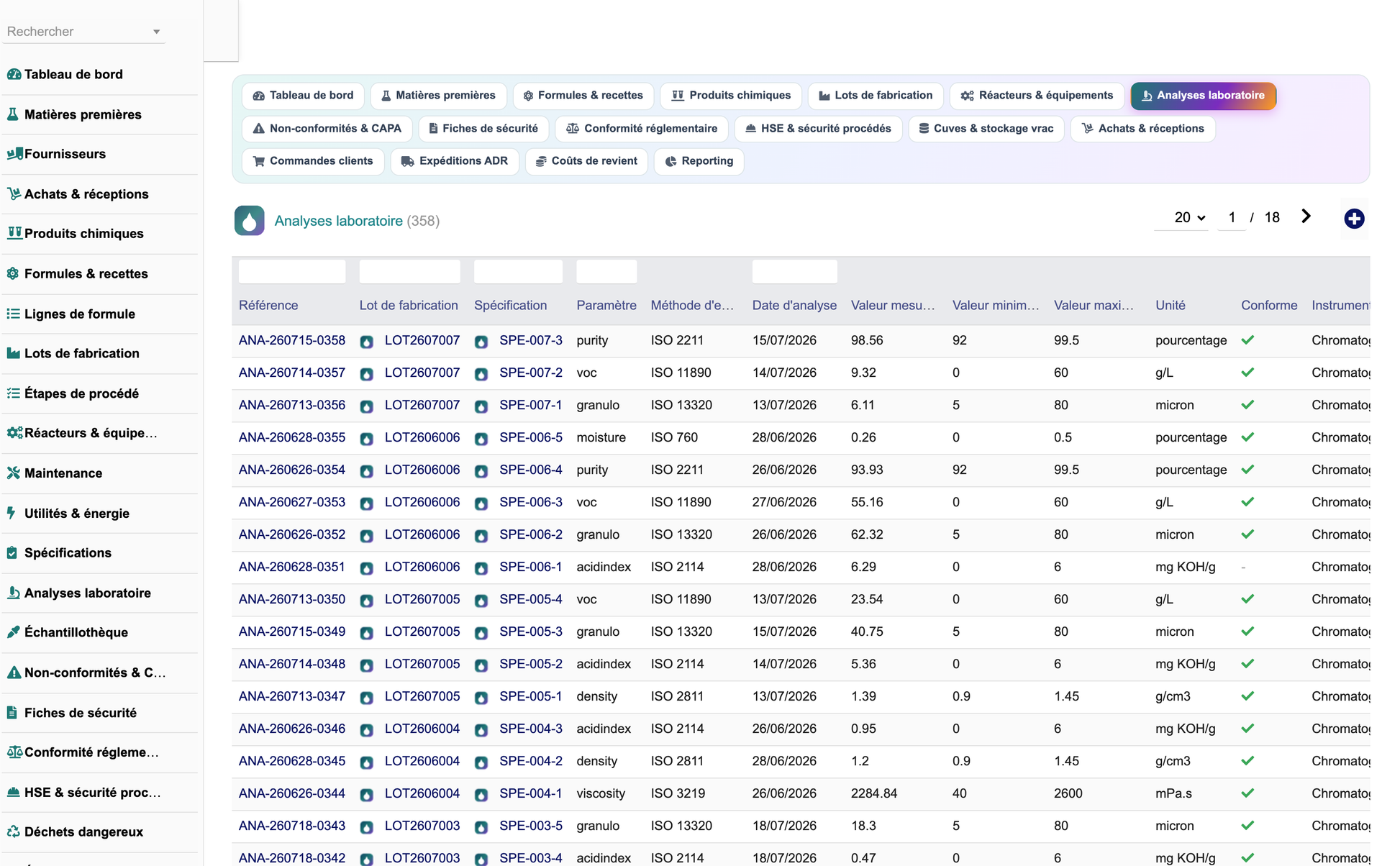Open the Matières premières tab
The width and height of the screenshot is (1400, 866).
click(x=438, y=96)
